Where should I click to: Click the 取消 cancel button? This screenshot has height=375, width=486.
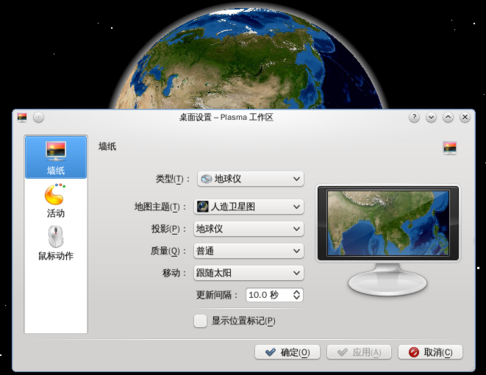pyautogui.click(x=430, y=352)
